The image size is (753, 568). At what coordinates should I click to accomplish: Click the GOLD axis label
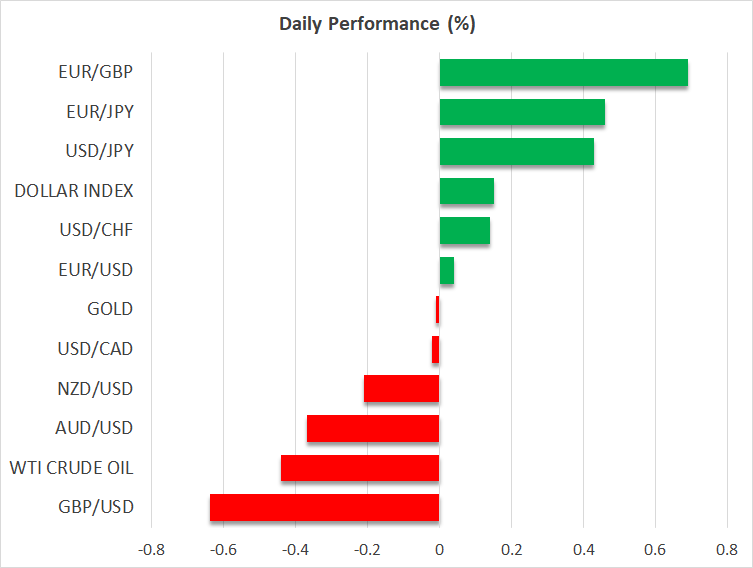tap(110, 310)
